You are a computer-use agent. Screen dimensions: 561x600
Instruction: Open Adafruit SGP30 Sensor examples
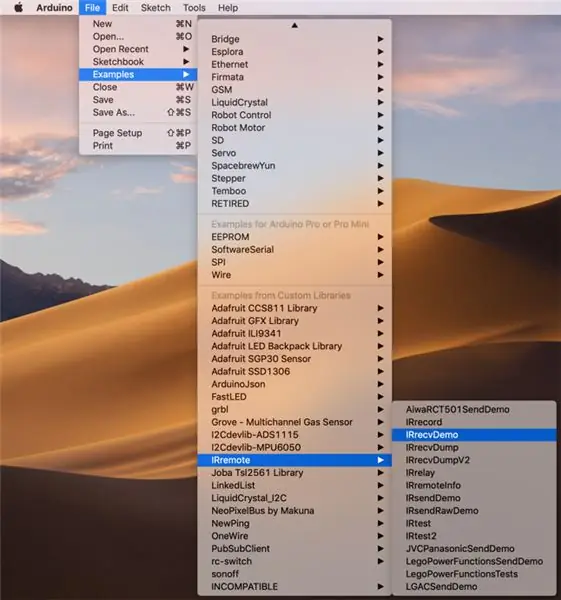click(x=294, y=359)
